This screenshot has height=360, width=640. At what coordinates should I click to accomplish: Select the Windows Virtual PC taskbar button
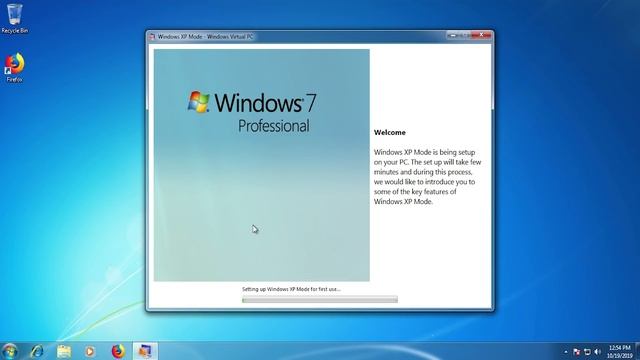coord(145,351)
